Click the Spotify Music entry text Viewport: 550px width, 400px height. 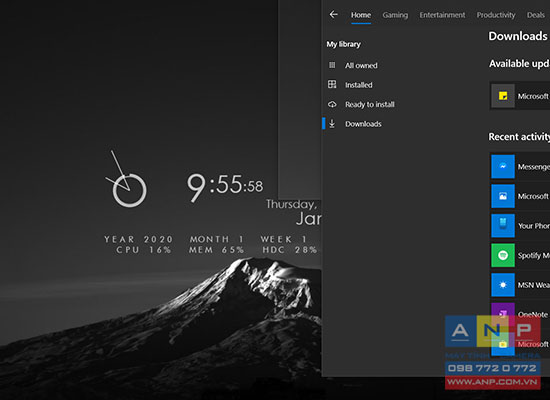tap(534, 255)
